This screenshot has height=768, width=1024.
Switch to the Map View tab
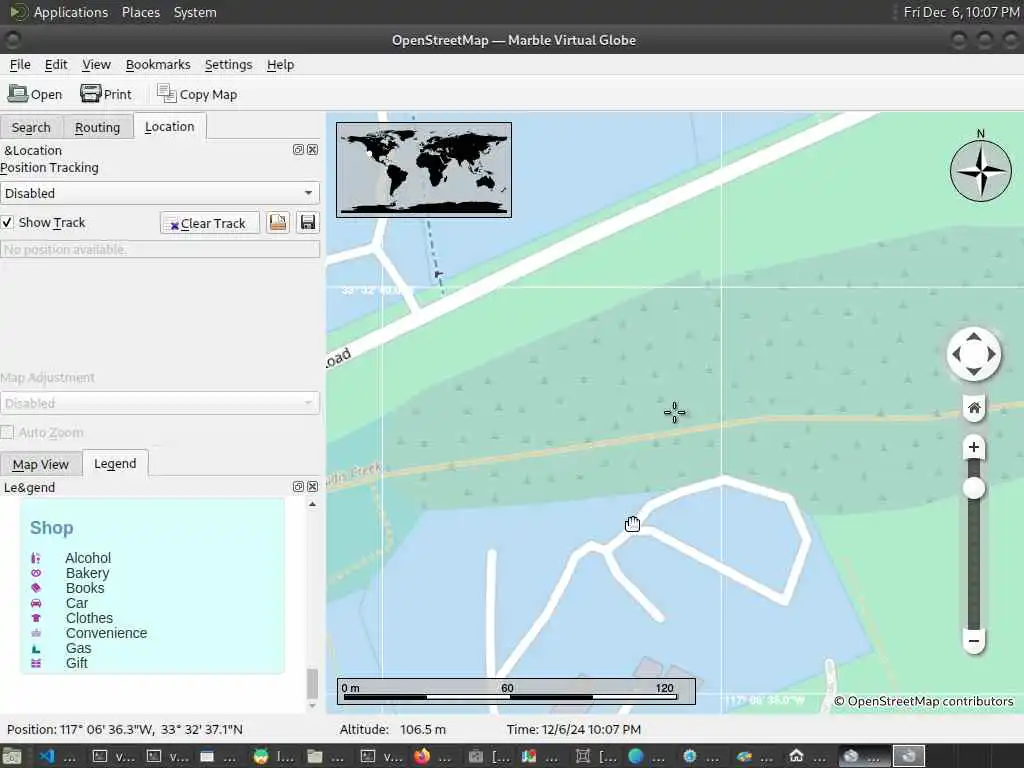click(40, 464)
